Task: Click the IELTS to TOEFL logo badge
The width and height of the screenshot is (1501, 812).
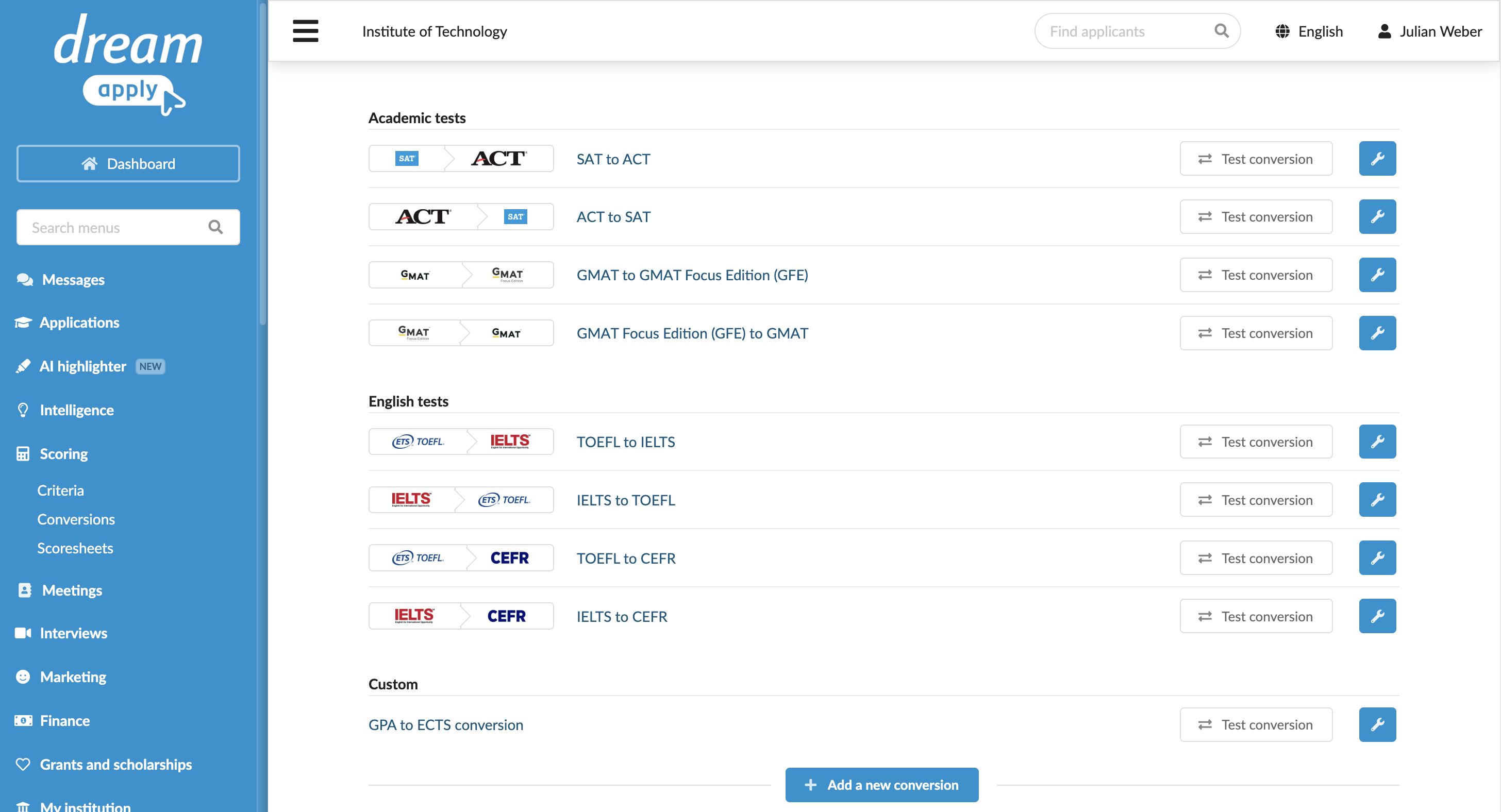Action: pyautogui.click(x=461, y=500)
